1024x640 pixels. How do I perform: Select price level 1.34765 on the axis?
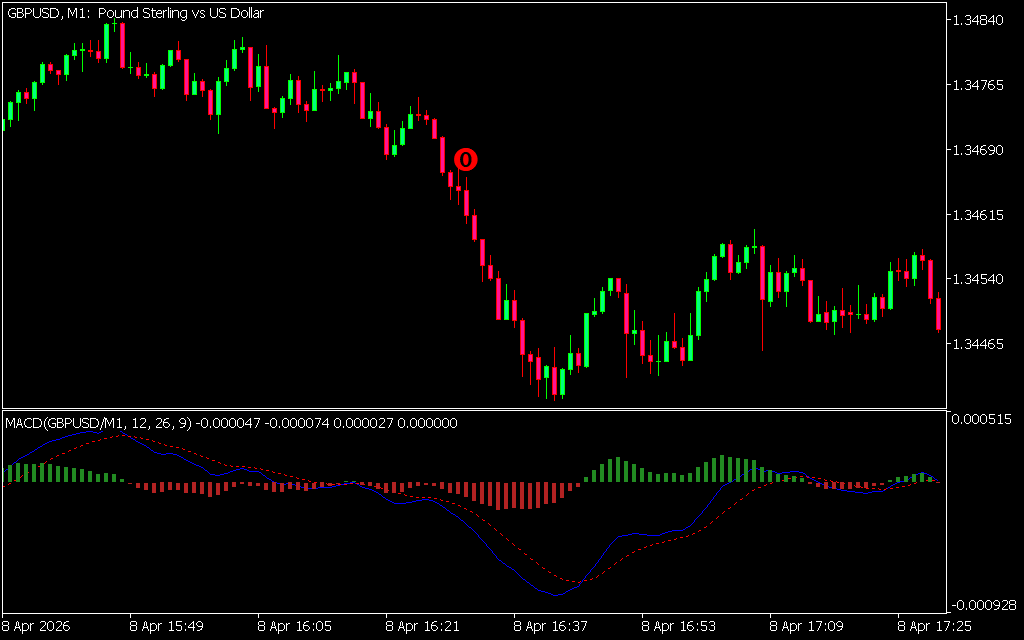981,86
